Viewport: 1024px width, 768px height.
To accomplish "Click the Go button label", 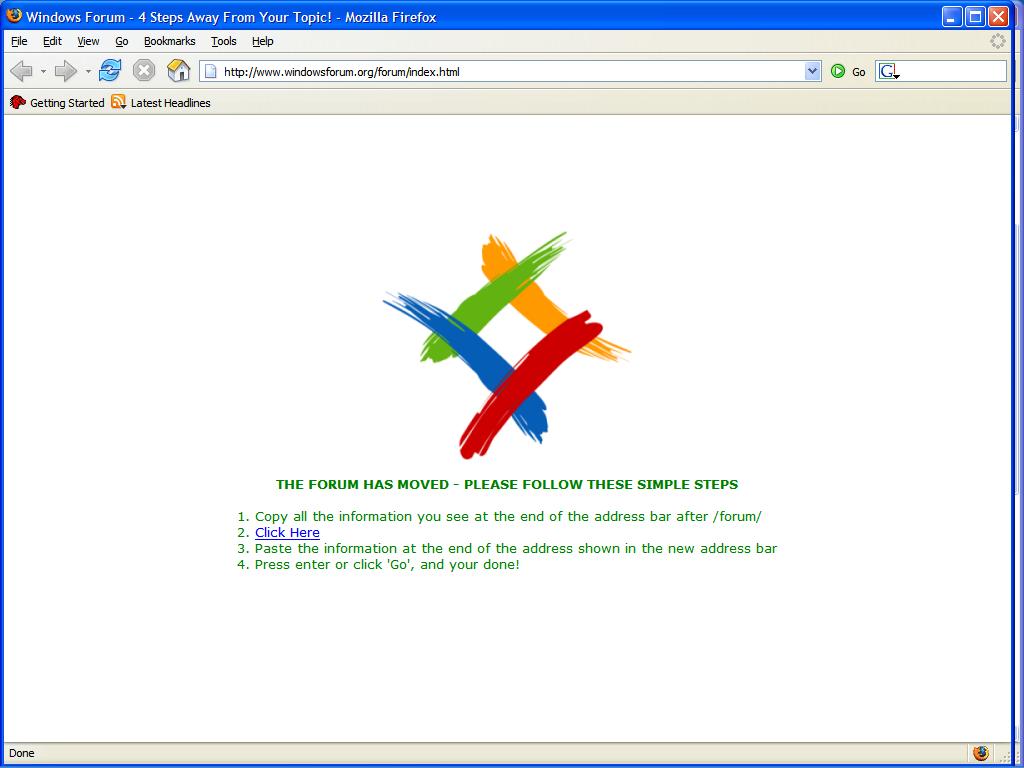I will point(859,72).
